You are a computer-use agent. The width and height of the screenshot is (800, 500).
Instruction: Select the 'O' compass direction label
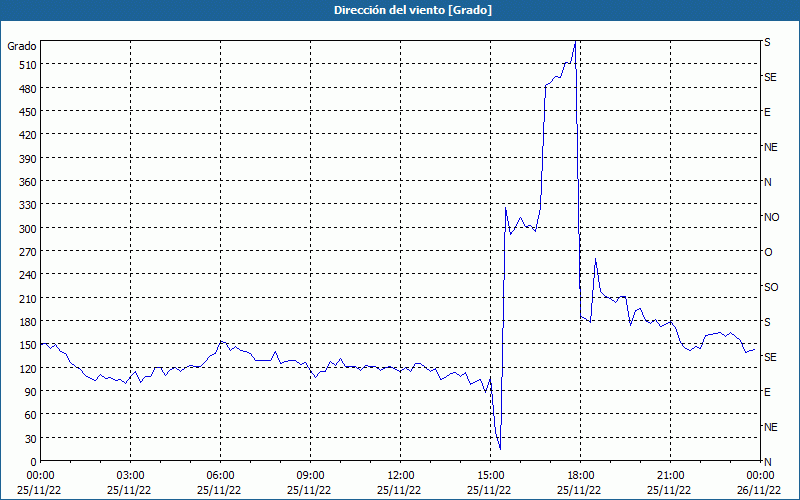[x=768, y=252]
